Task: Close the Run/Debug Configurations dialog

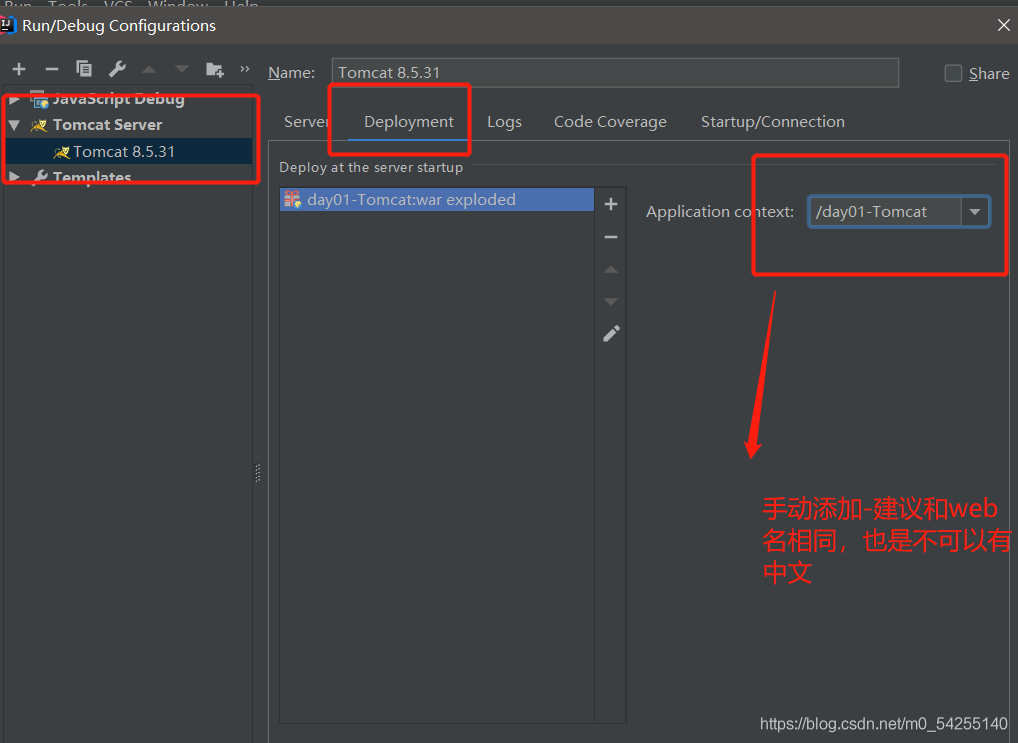Action: [x=1003, y=25]
